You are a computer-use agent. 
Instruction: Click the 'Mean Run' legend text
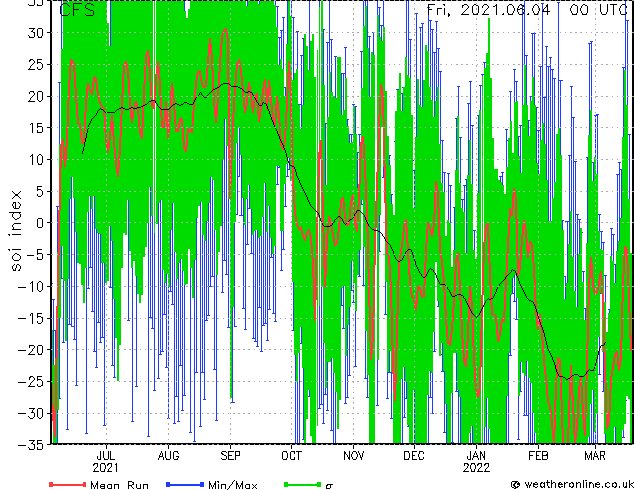[119, 485]
